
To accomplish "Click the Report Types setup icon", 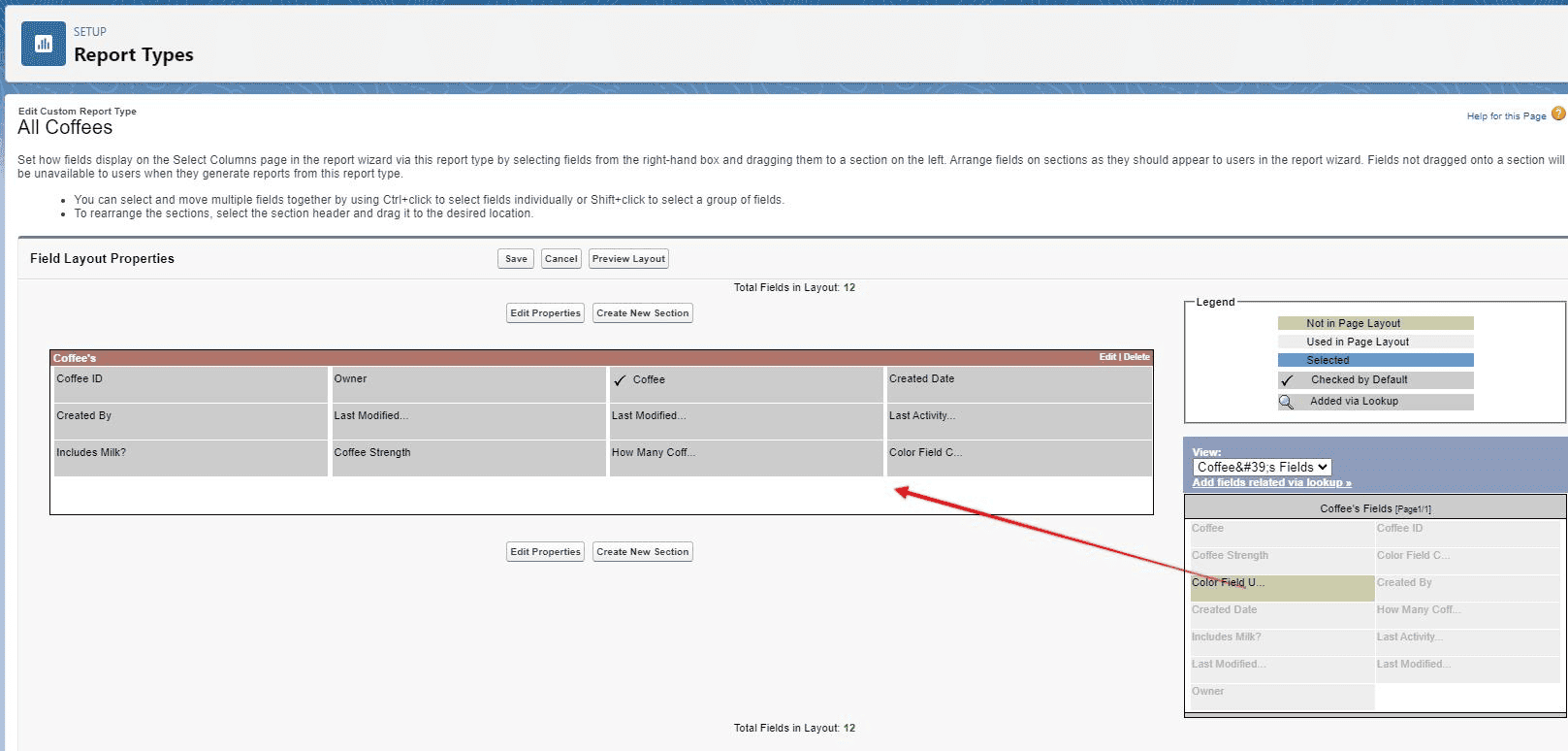I will (44, 44).
